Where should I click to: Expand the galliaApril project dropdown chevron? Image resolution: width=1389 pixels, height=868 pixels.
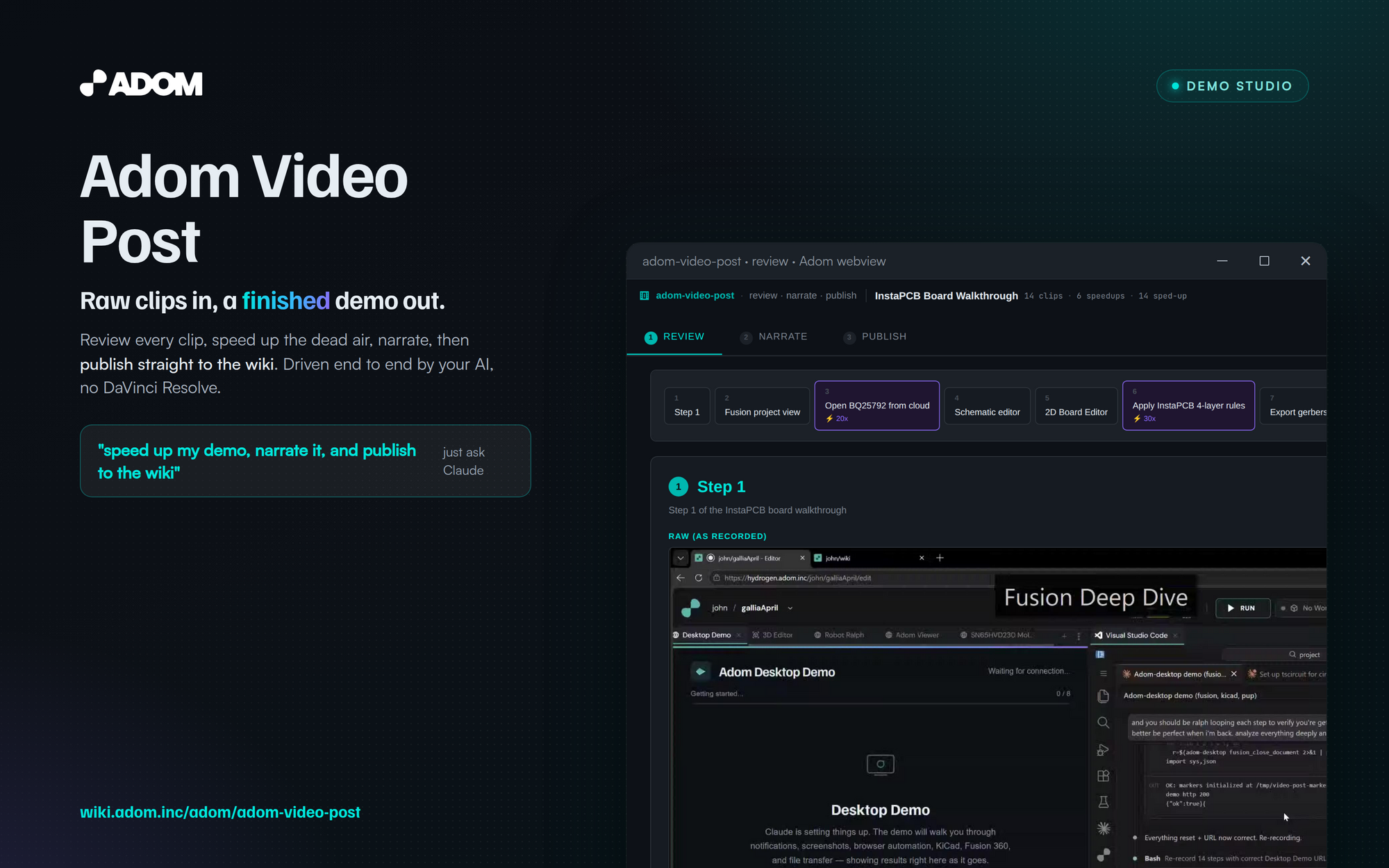(x=790, y=608)
